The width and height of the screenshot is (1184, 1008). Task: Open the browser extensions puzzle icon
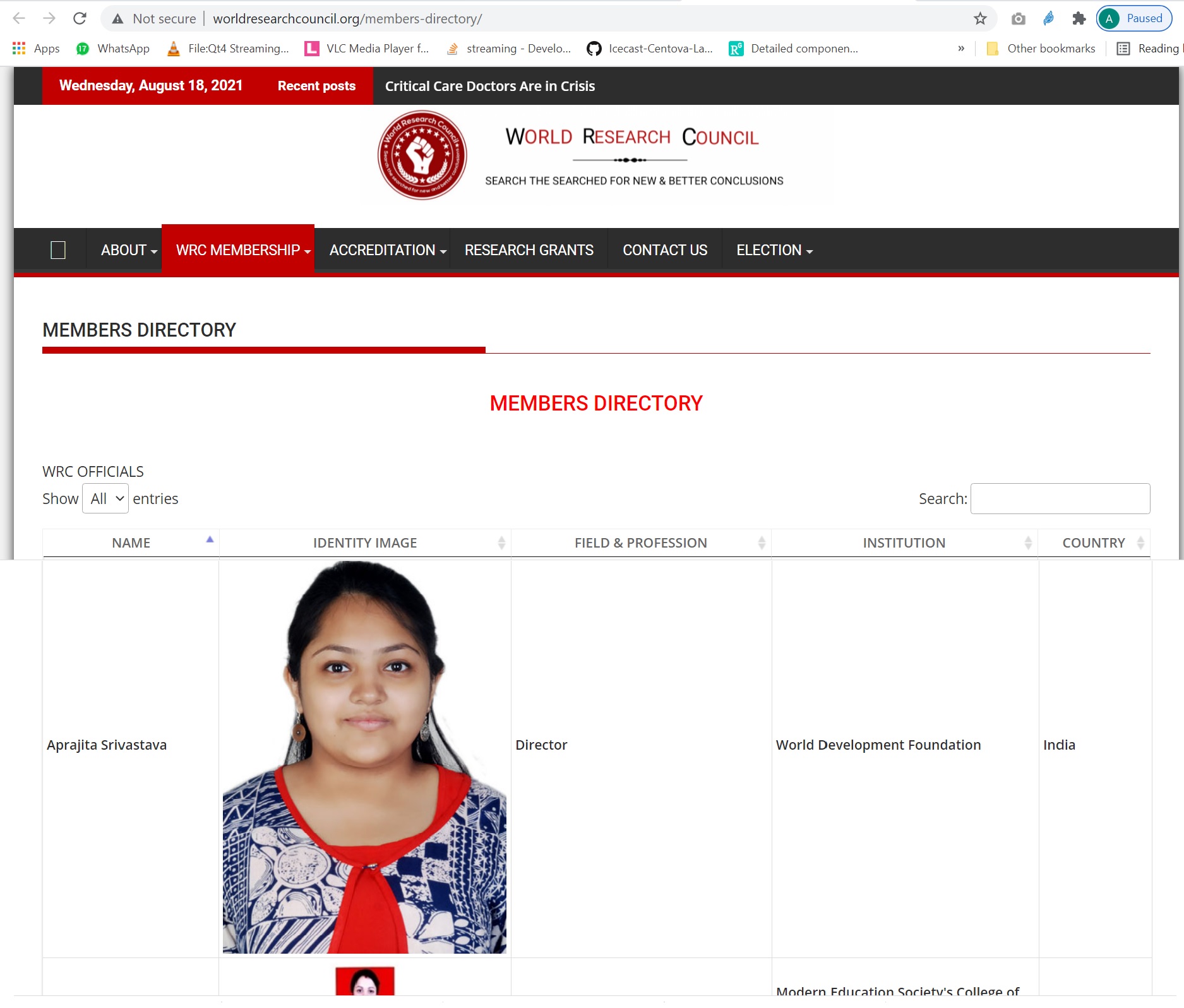[1079, 18]
